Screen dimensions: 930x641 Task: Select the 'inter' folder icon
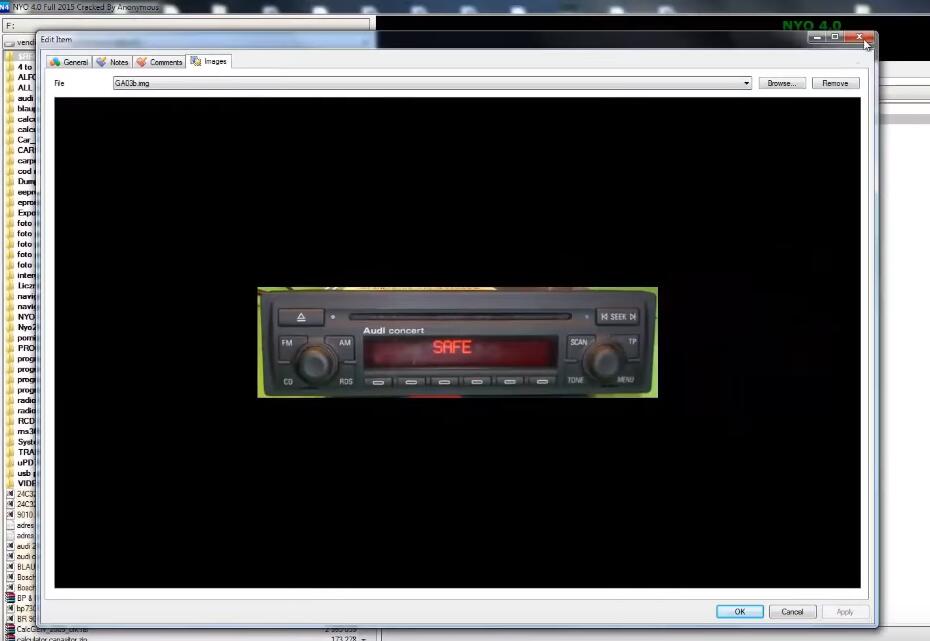10,275
